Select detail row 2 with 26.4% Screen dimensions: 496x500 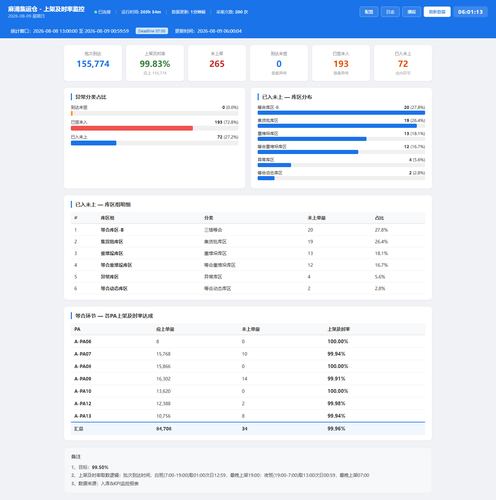click(x=248, y=242)
